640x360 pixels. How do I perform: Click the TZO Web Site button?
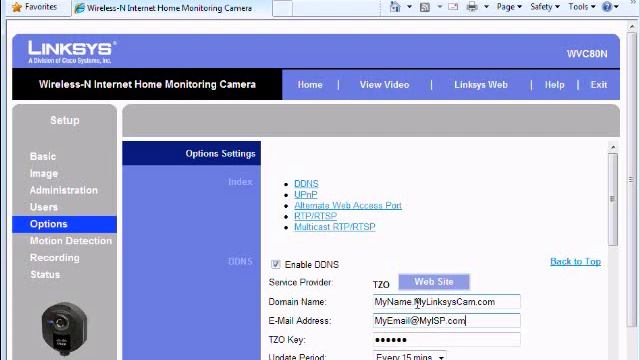(434, 282)
